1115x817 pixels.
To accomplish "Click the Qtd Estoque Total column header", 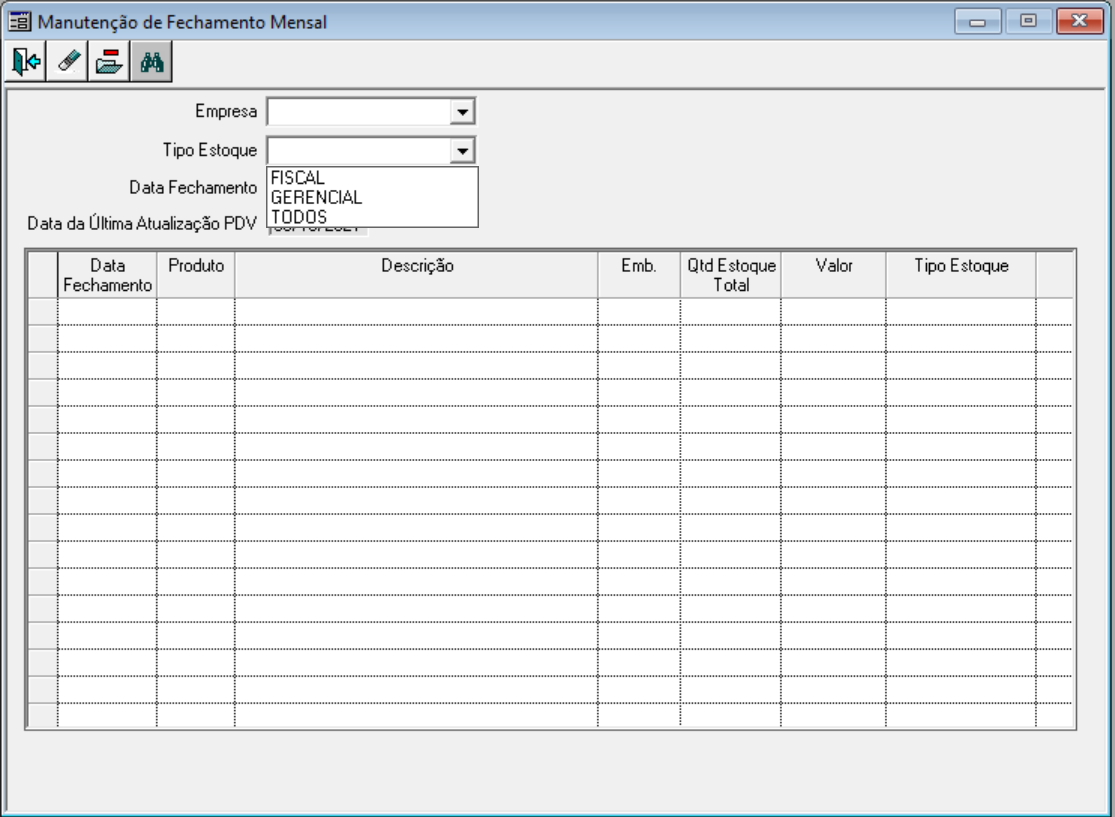I will coord(730,275).
